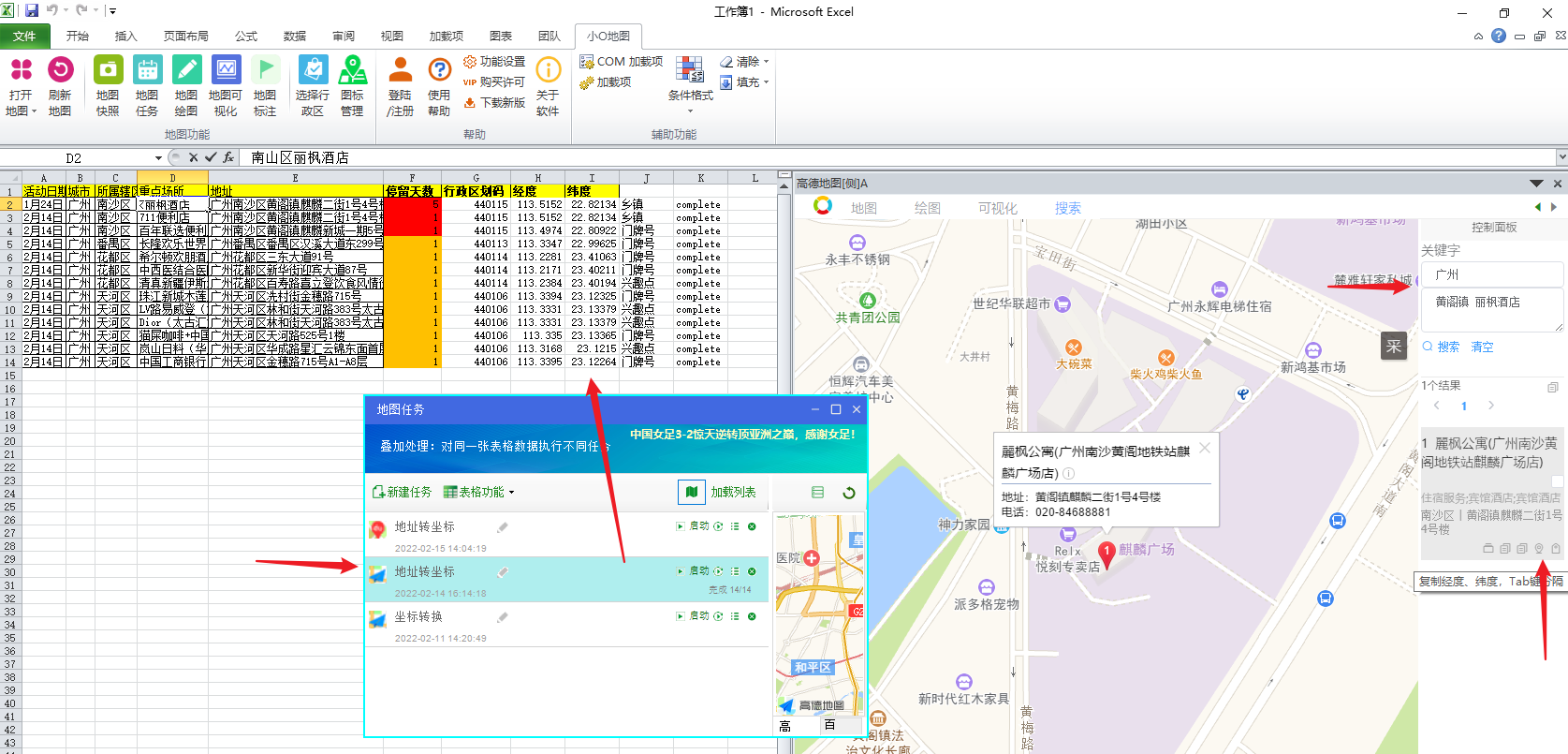Open the 高德地图 pane options triangle
1568x754 pixels.
1536,184
